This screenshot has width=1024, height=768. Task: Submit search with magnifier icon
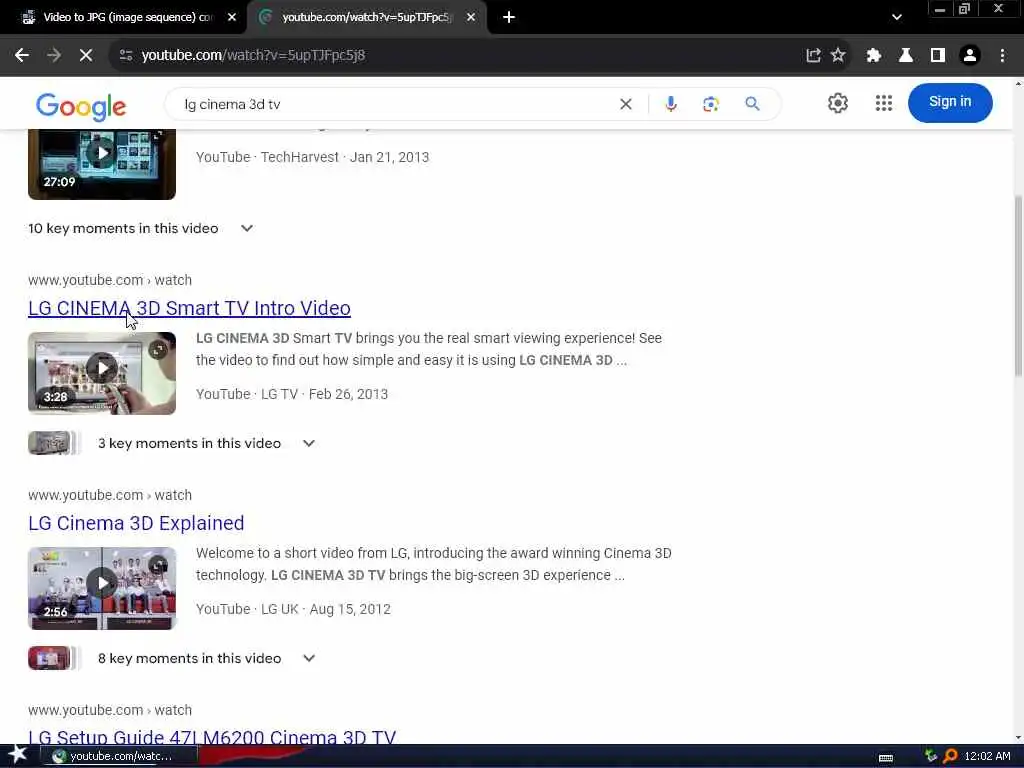(752, 104)
